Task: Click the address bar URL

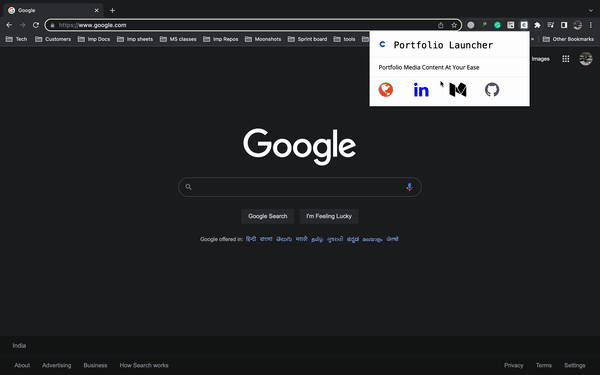Action: pos(92,25)
